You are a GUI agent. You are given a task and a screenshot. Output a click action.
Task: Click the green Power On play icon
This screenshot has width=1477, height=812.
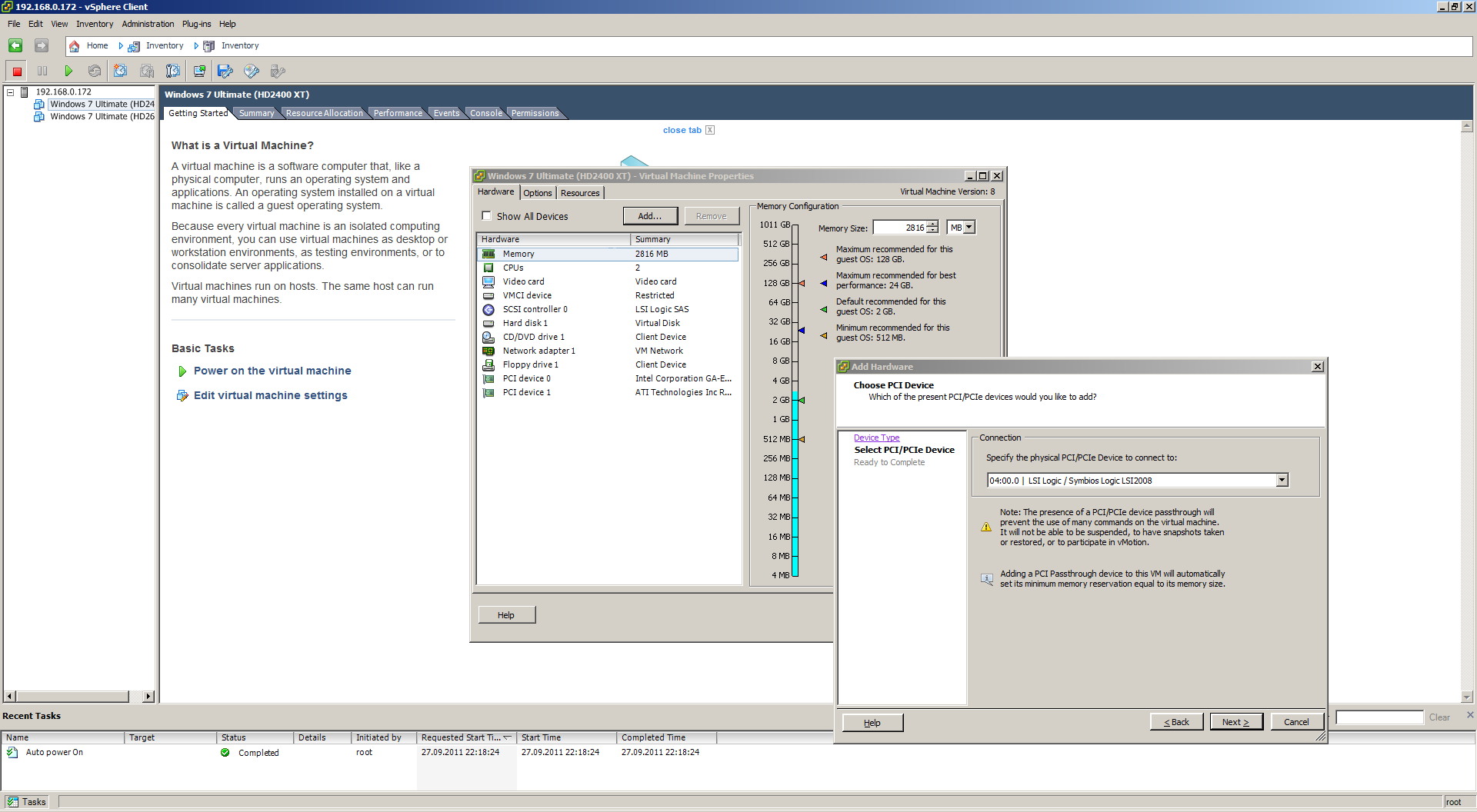(68, 72)
